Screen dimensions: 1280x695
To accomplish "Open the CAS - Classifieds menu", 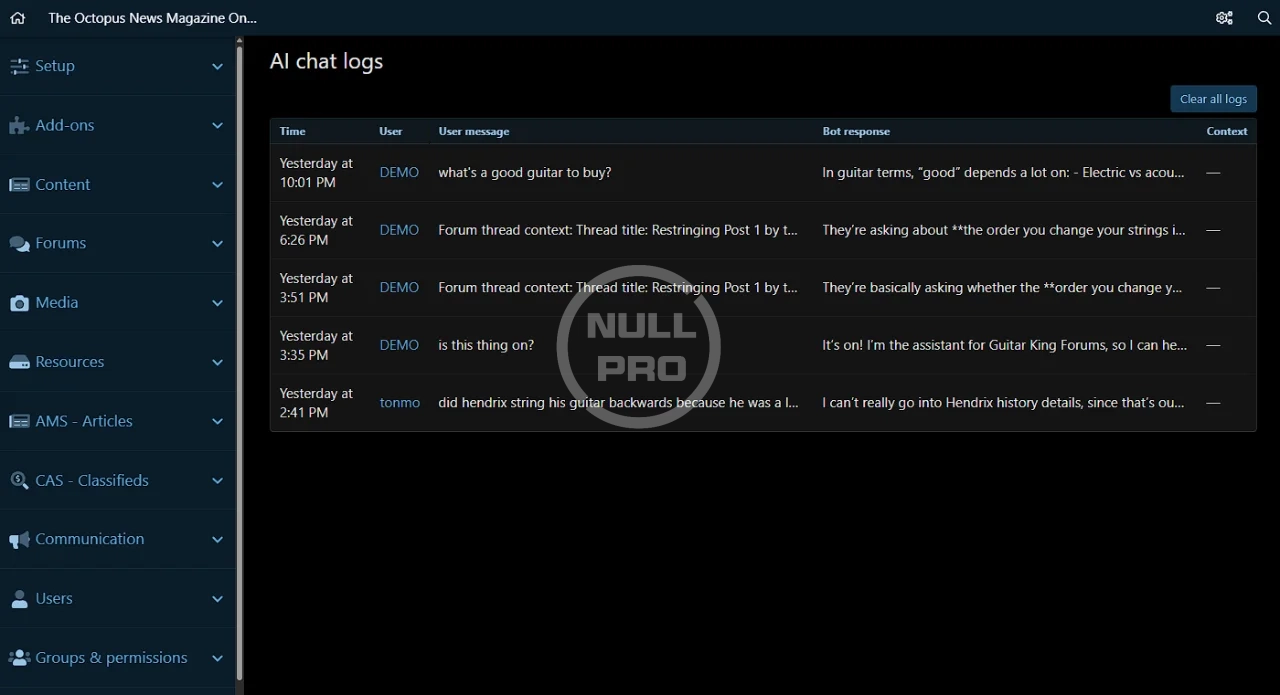I will 92,481.
